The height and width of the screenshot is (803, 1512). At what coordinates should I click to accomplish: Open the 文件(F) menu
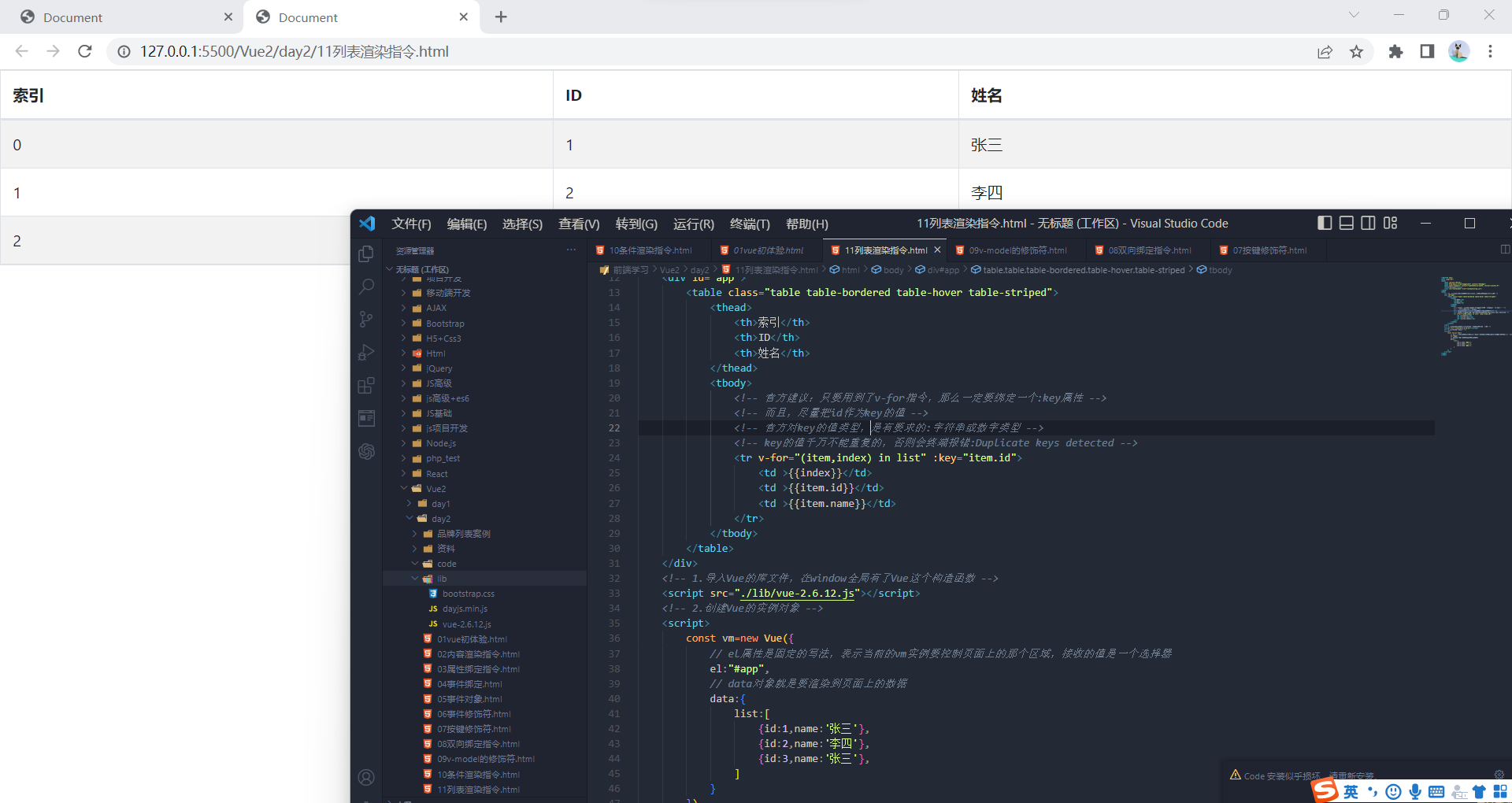pos(411,224)
